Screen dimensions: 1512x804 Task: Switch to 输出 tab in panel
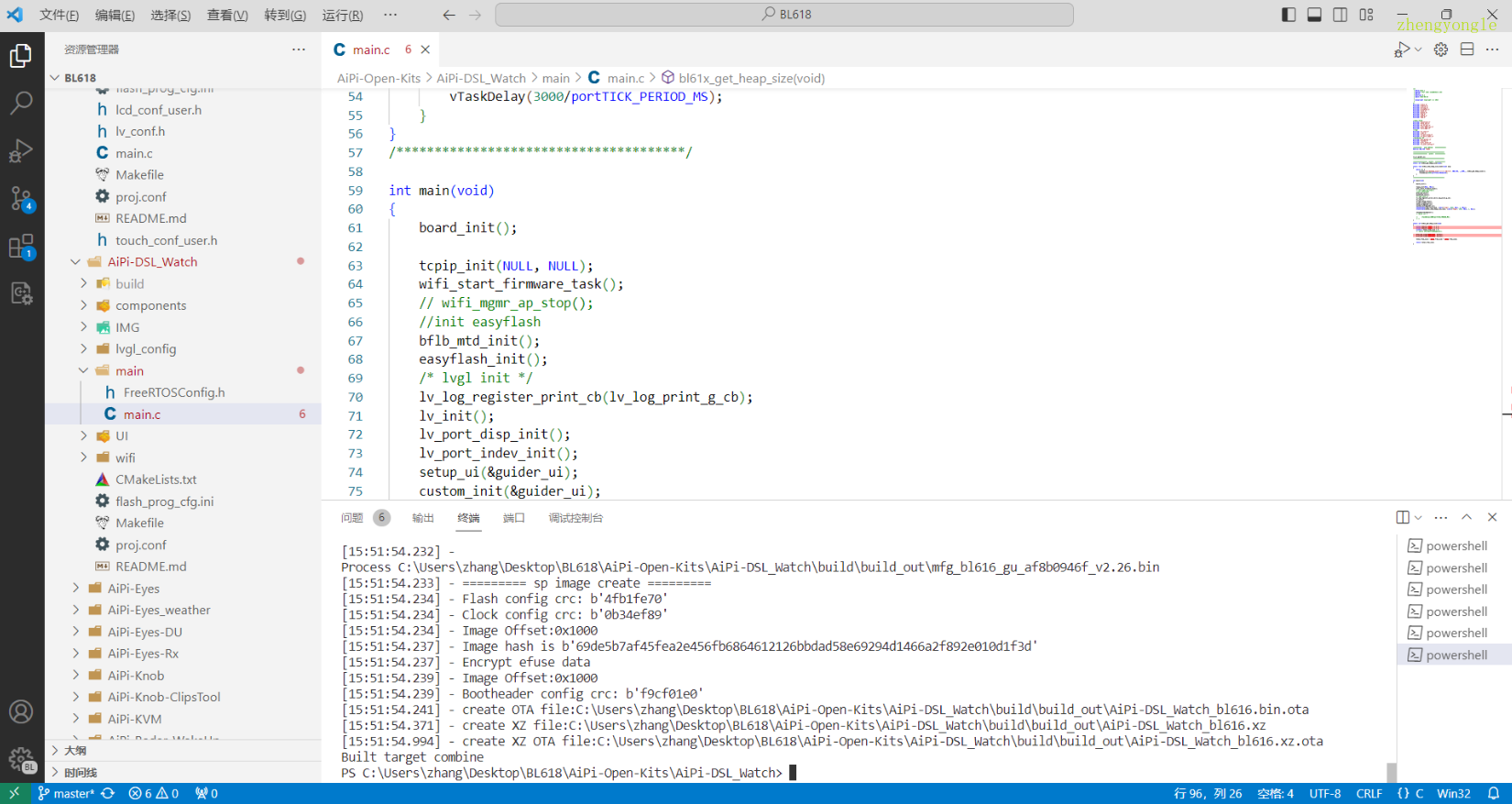(422, 517)
